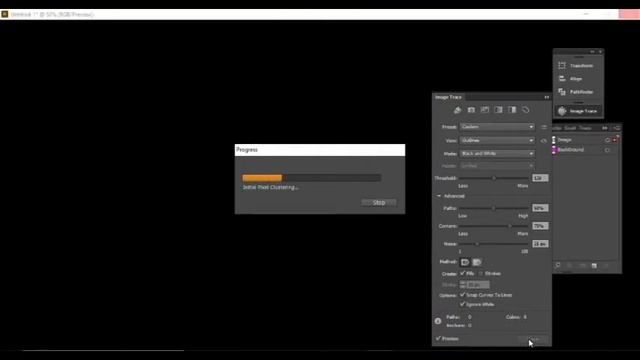The image size is (640, 360).
Task: Open the Layers panel flyout menu
Action: pos(616,128)
